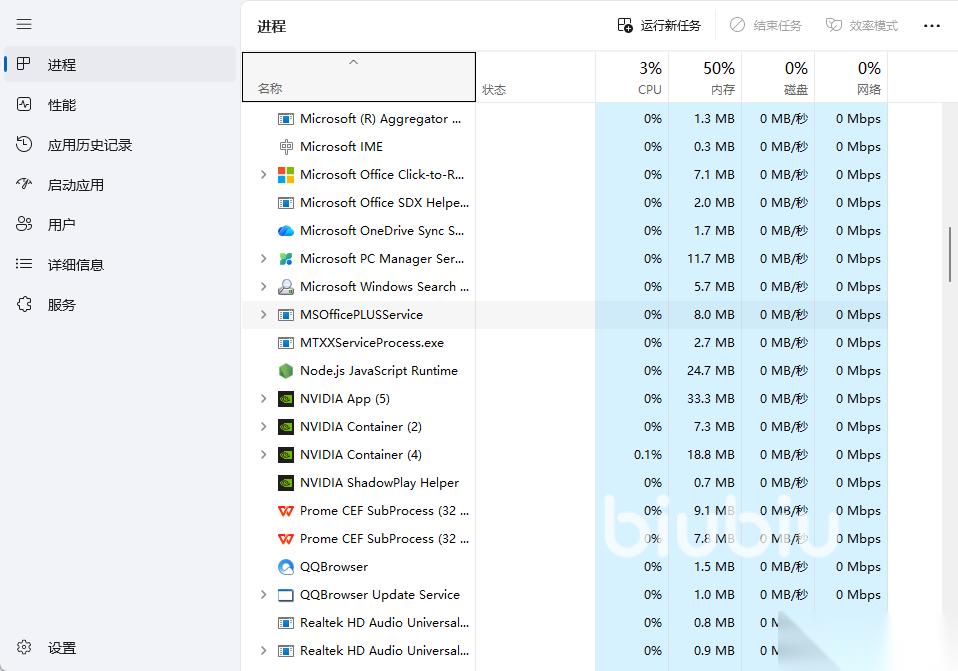Image resolution: width=958 pixels, height=671 pixels.
Task: Click the Services (服务) puzzle icon
Action: [x=24, y=304]
